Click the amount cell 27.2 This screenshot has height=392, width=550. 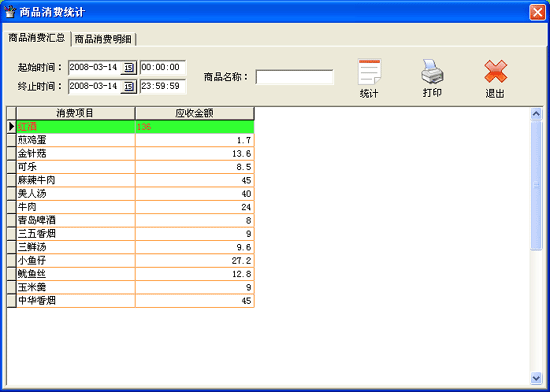(195, 260)
